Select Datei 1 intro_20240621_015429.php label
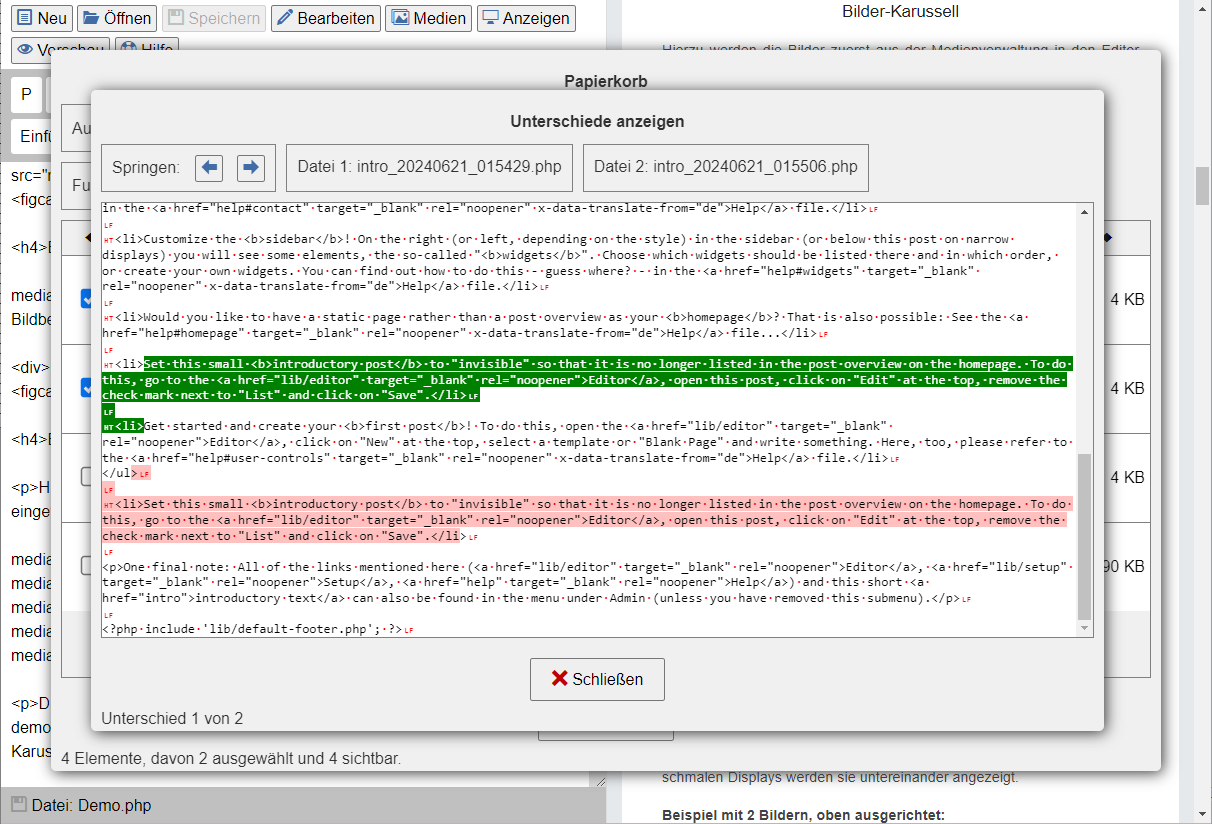This screenshot has height=824, width=1212. 429,167
